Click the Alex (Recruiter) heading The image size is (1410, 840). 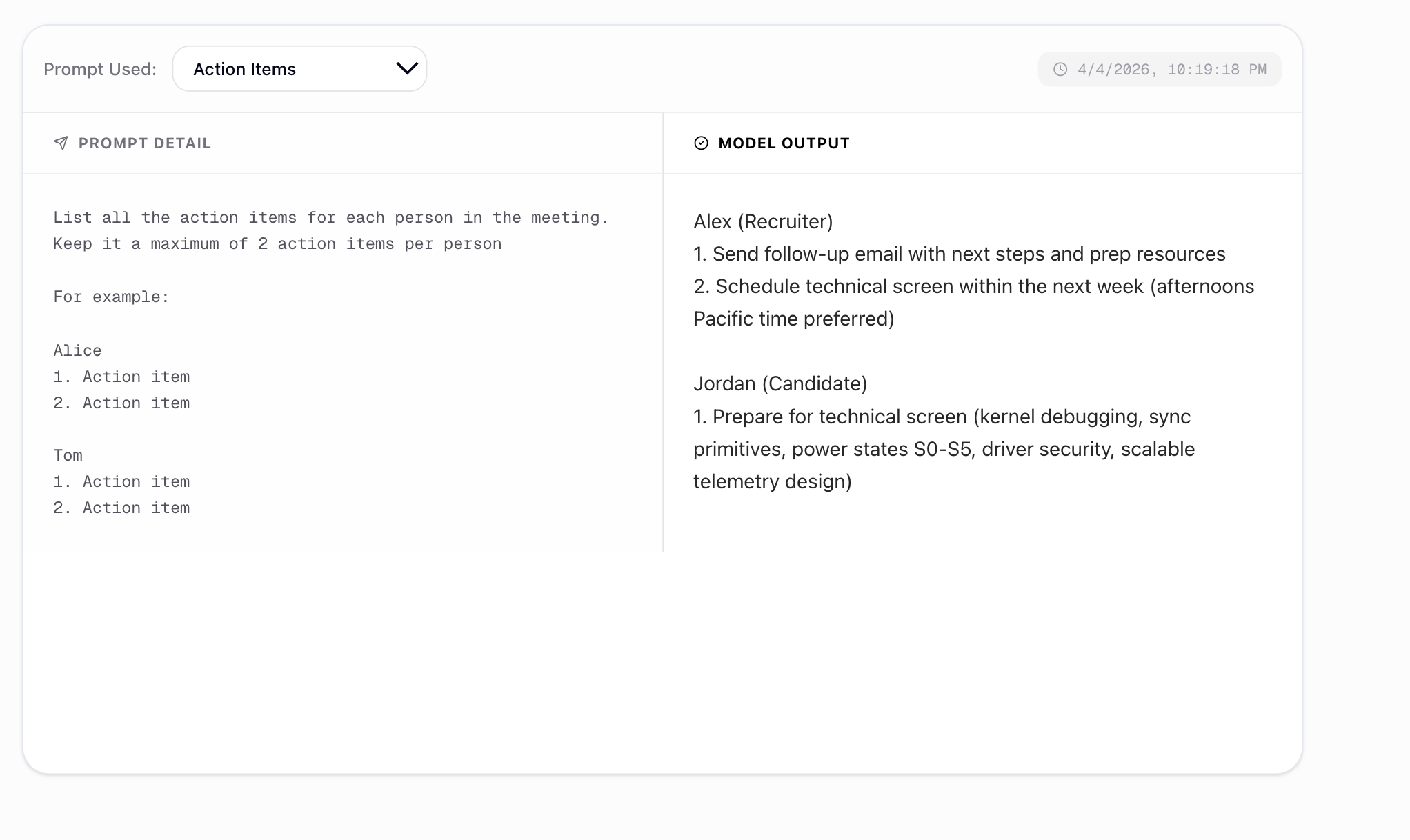click(x=763, y=221)
